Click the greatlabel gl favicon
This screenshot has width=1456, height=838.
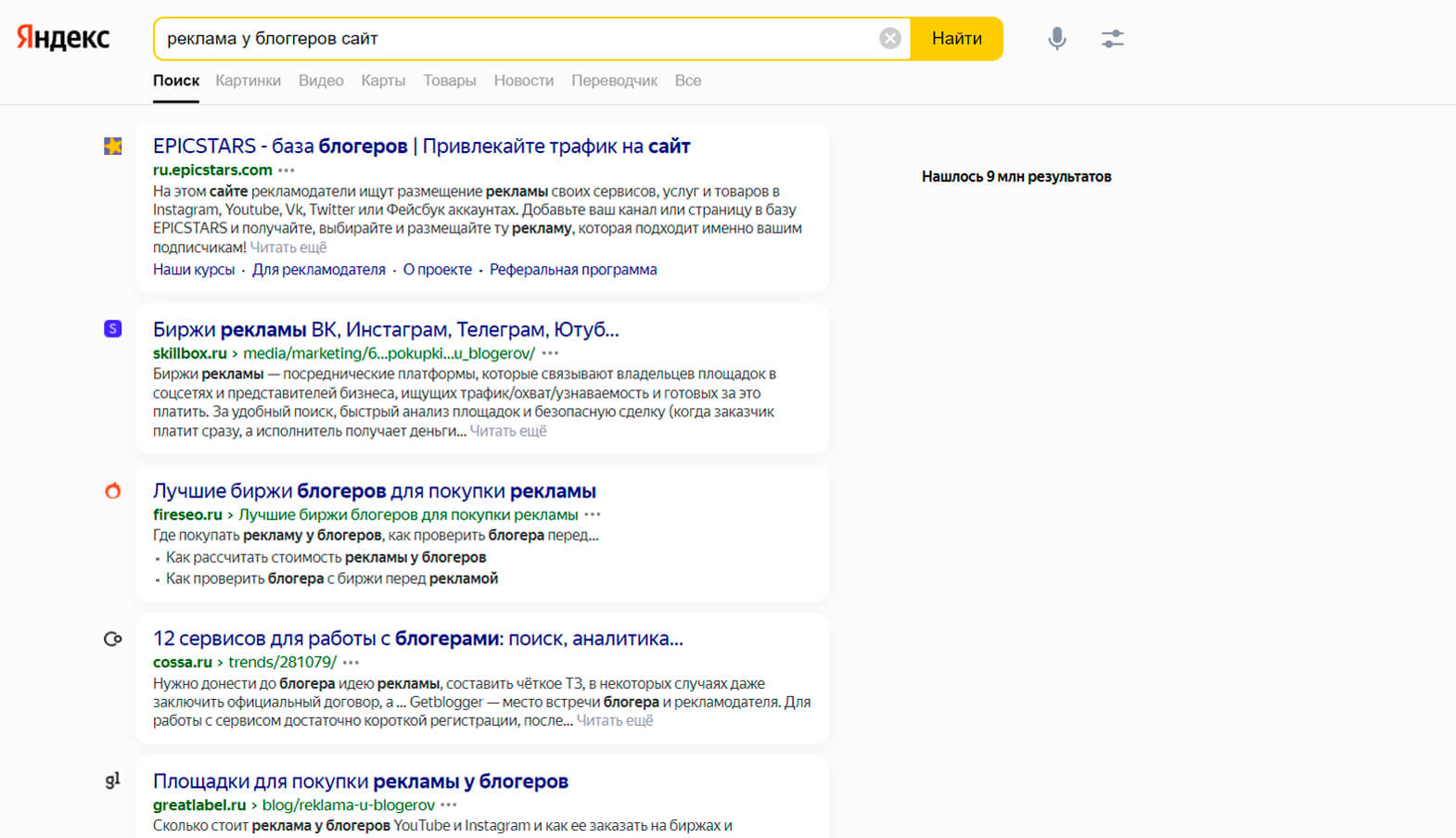(x=112, y=781)
